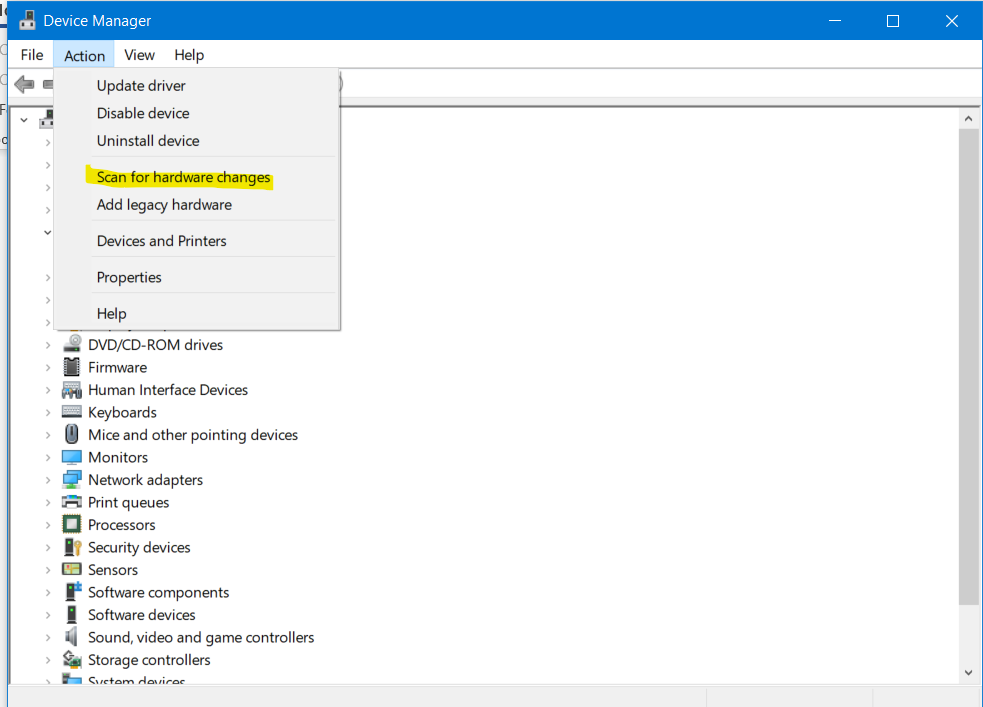Choose Disable device menu entry
Viewport: 983px width, 707px height.
click(x=197, y=113)
